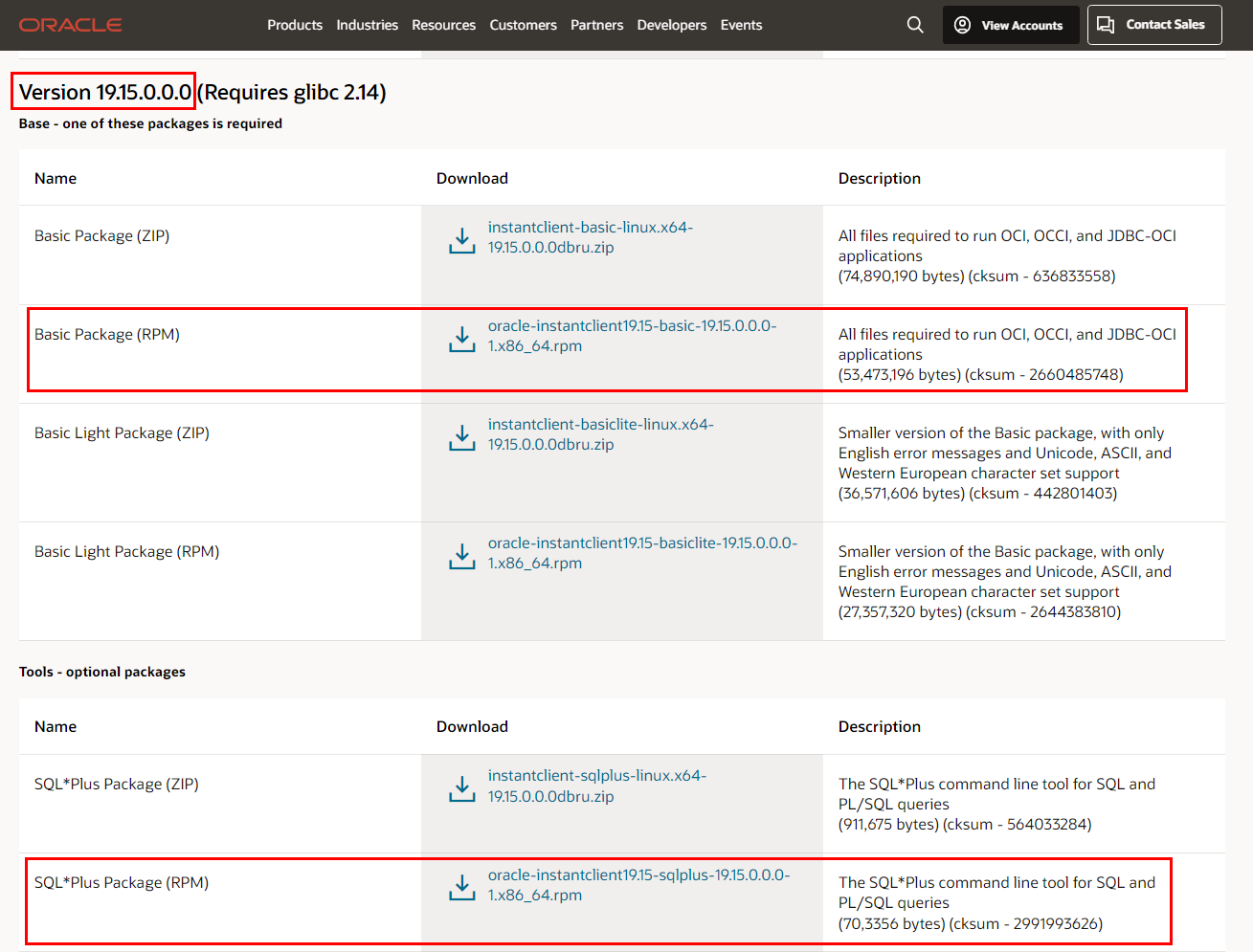This screenshot has width=1253, height=952.
Task: Click Base table 'Name' column header
Action: 56,178
